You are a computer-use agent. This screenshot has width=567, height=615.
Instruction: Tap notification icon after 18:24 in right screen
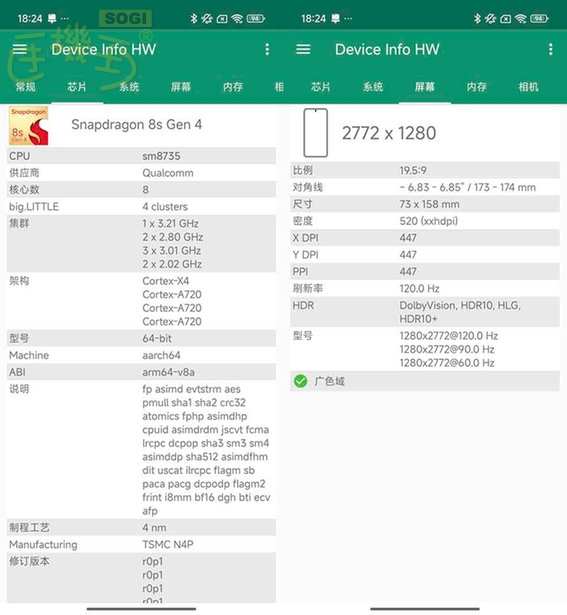pyautogui.click(x=335, y=18)
